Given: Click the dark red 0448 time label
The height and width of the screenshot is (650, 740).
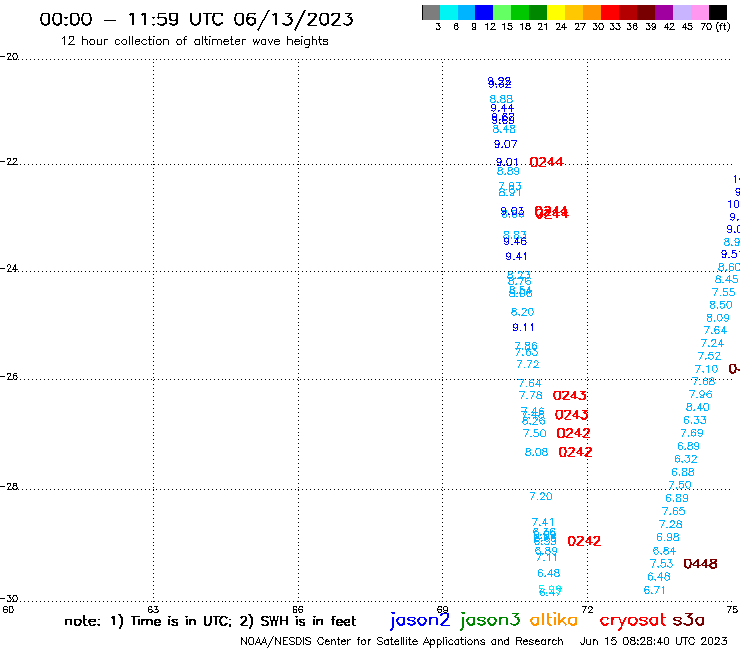Looking at the screenshot, I should 700,564.
